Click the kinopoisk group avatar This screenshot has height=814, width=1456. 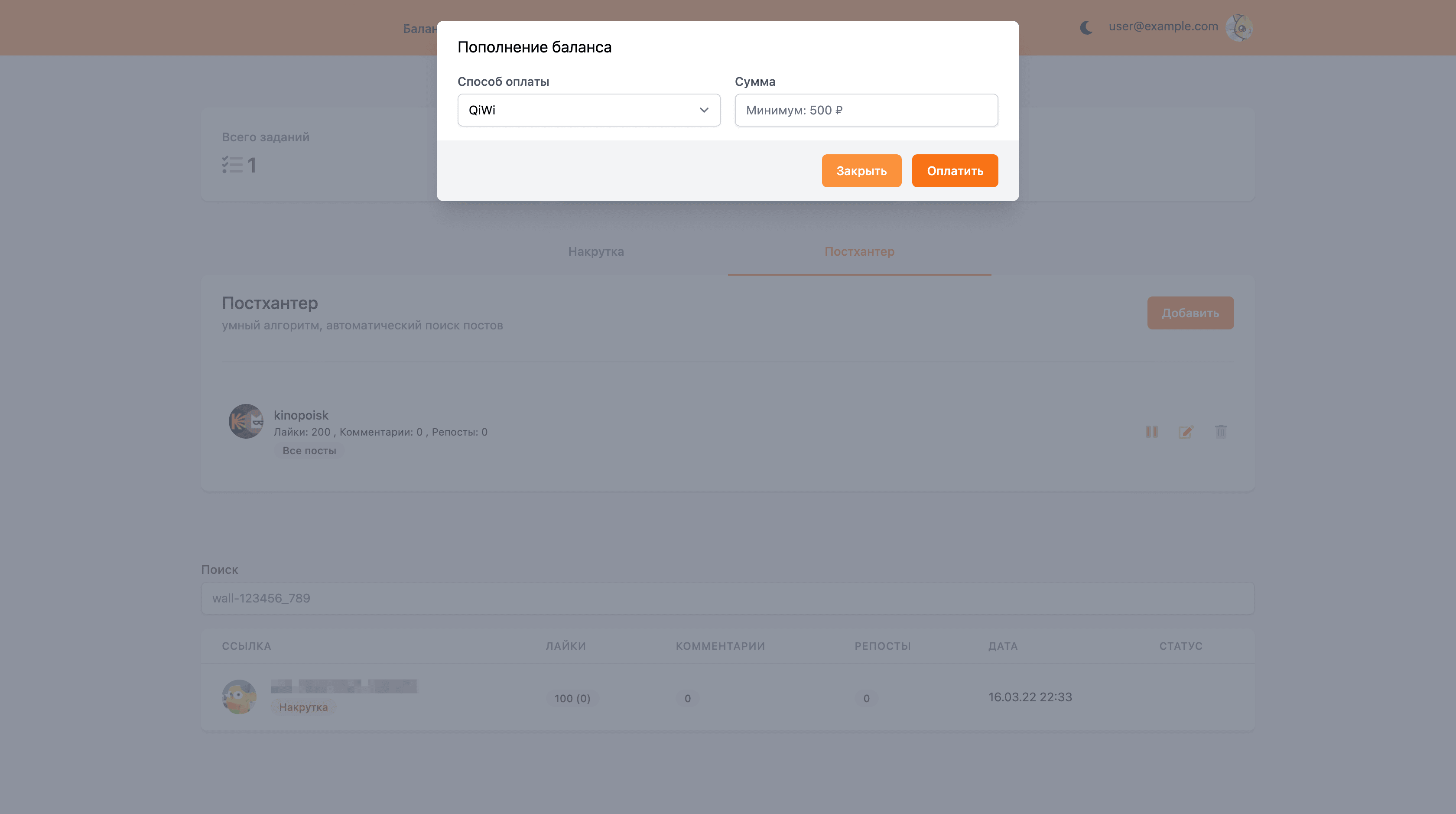(246, 421)
